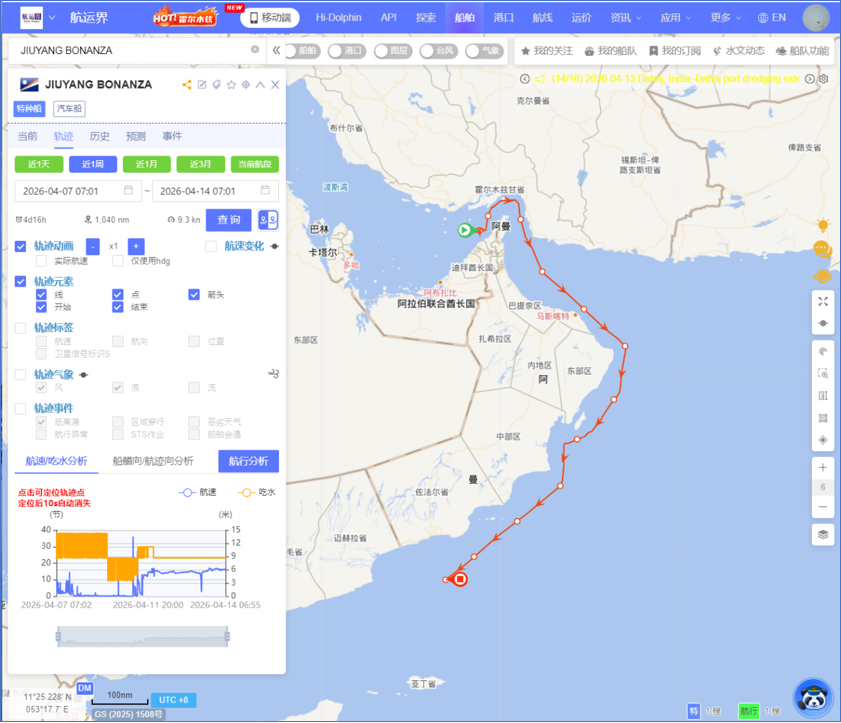Collapse the ship panel with the up chevron

[261, 85]
